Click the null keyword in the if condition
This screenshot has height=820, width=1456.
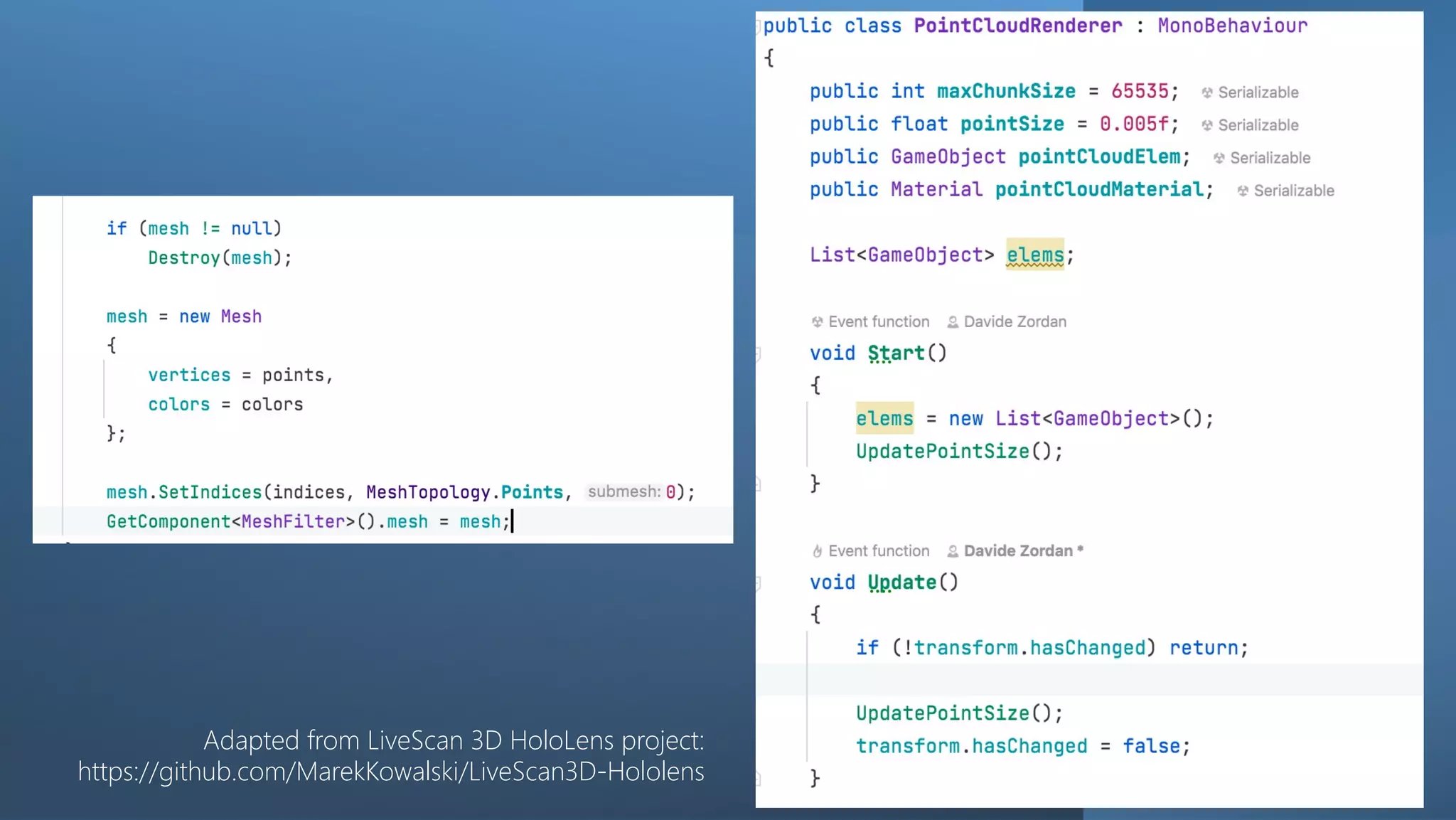[x=251, y=229]
